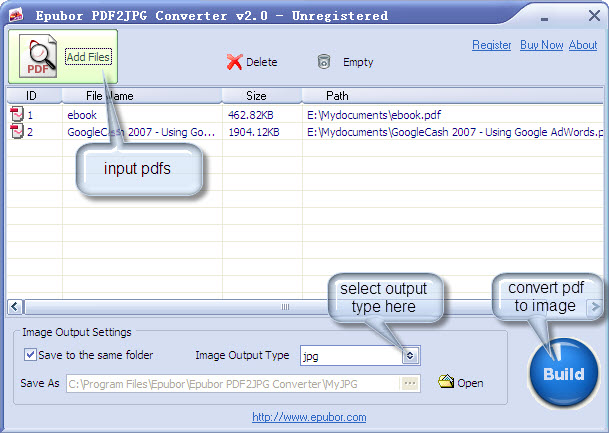Click the right arrow of horizontal scrollbar

[x=595, y=307]
